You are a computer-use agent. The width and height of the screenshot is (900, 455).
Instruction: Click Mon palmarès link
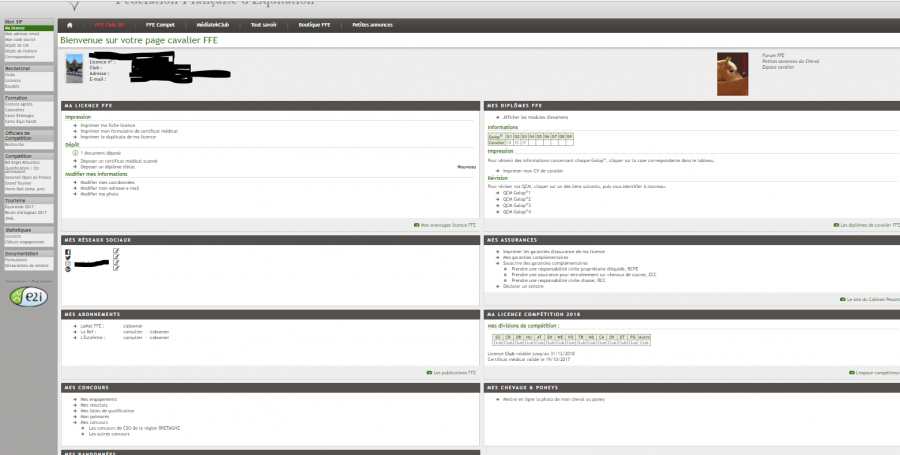pos(95,417)
